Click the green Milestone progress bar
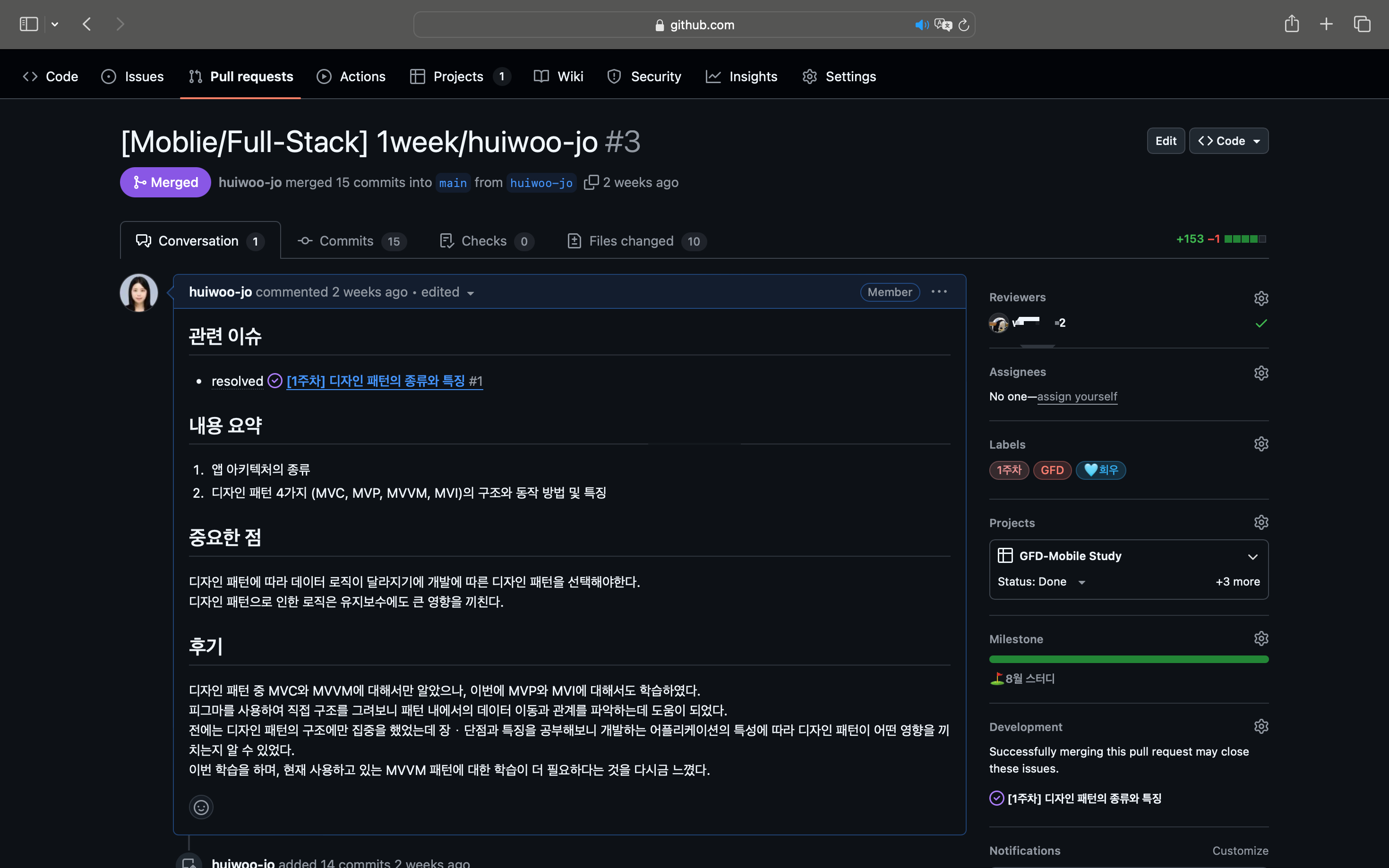The height and width of the screenshot is (868, 1389). (x=1128, y=659)
